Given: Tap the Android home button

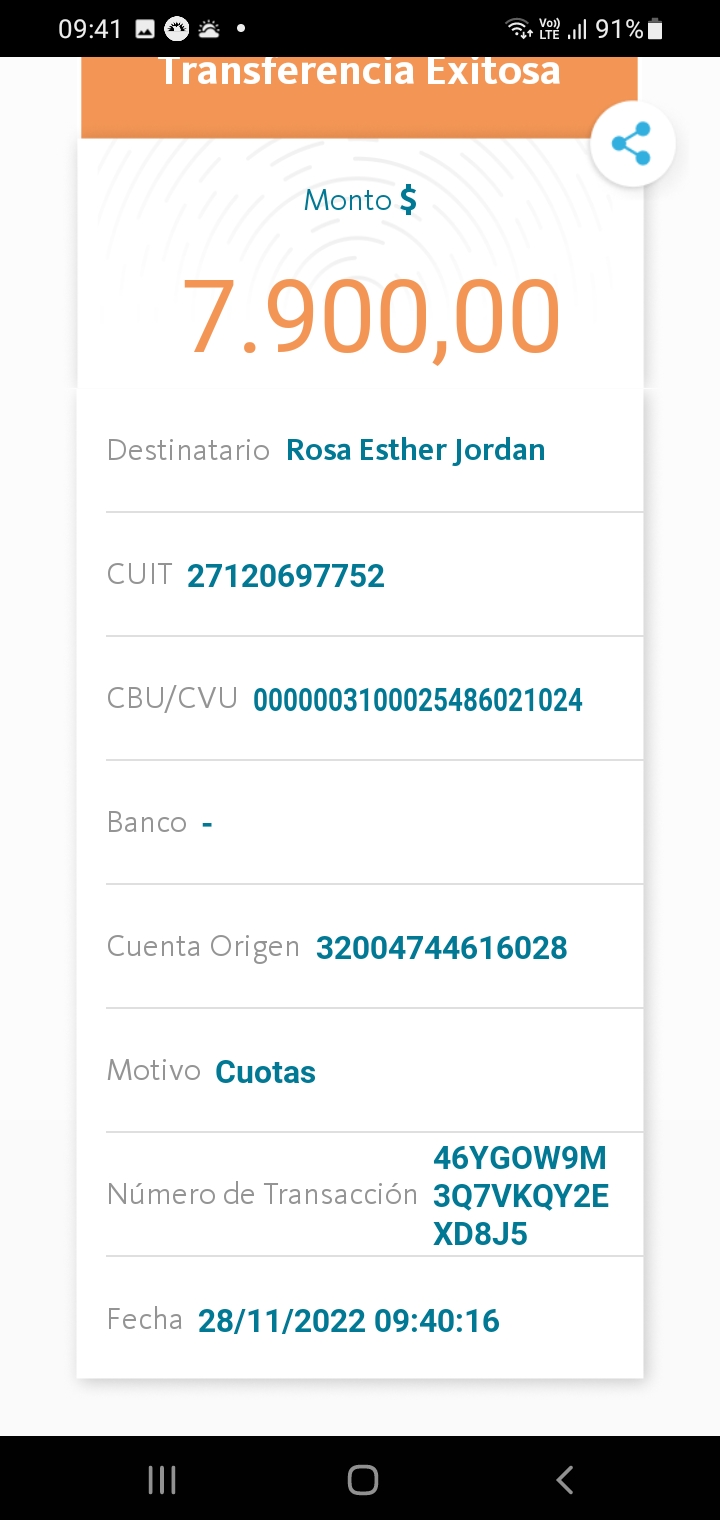Looking at the screenshot, I should point(362,1479).
